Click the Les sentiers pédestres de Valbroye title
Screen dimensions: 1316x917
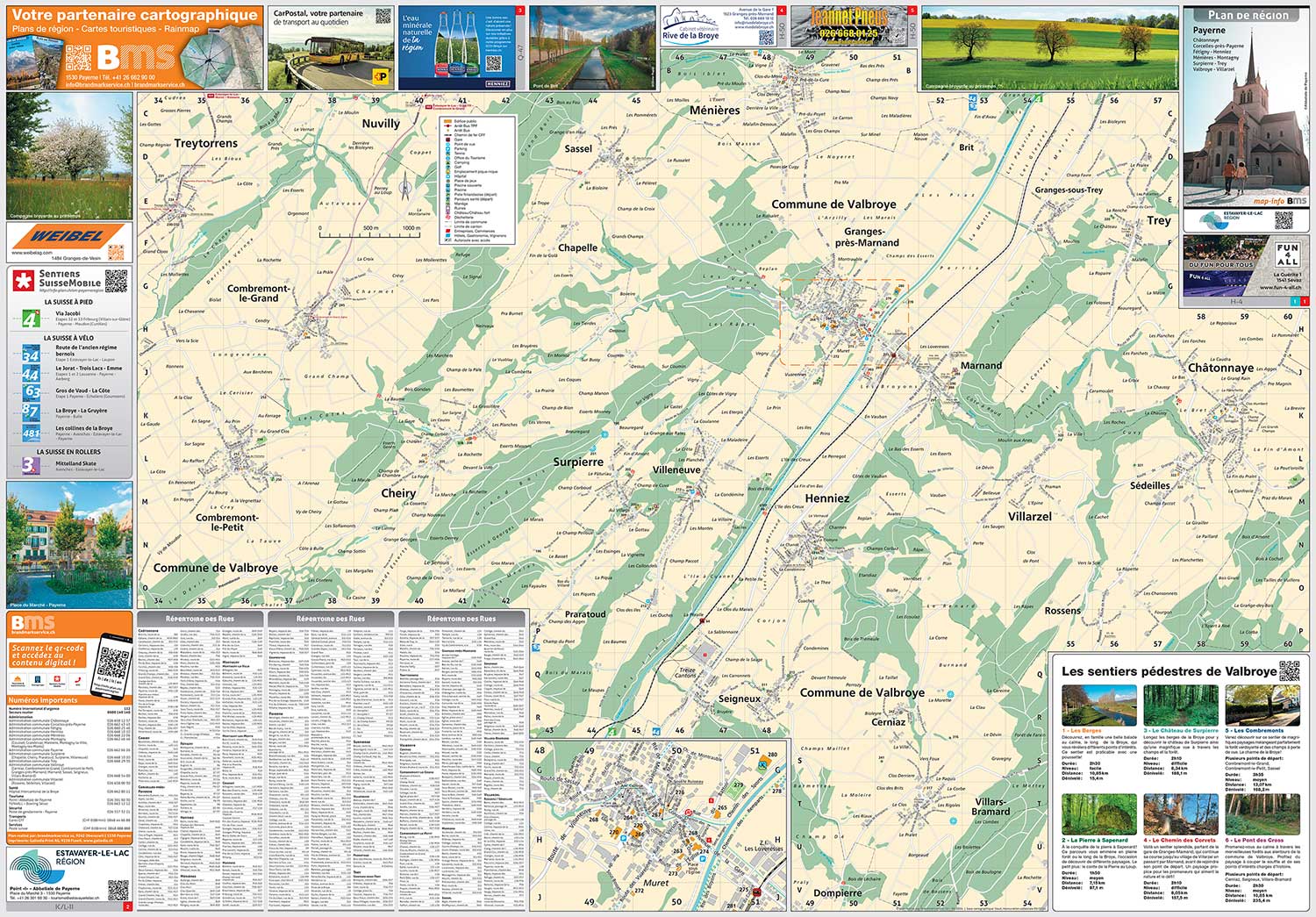pyautogui.click(x=1169, y=671)
